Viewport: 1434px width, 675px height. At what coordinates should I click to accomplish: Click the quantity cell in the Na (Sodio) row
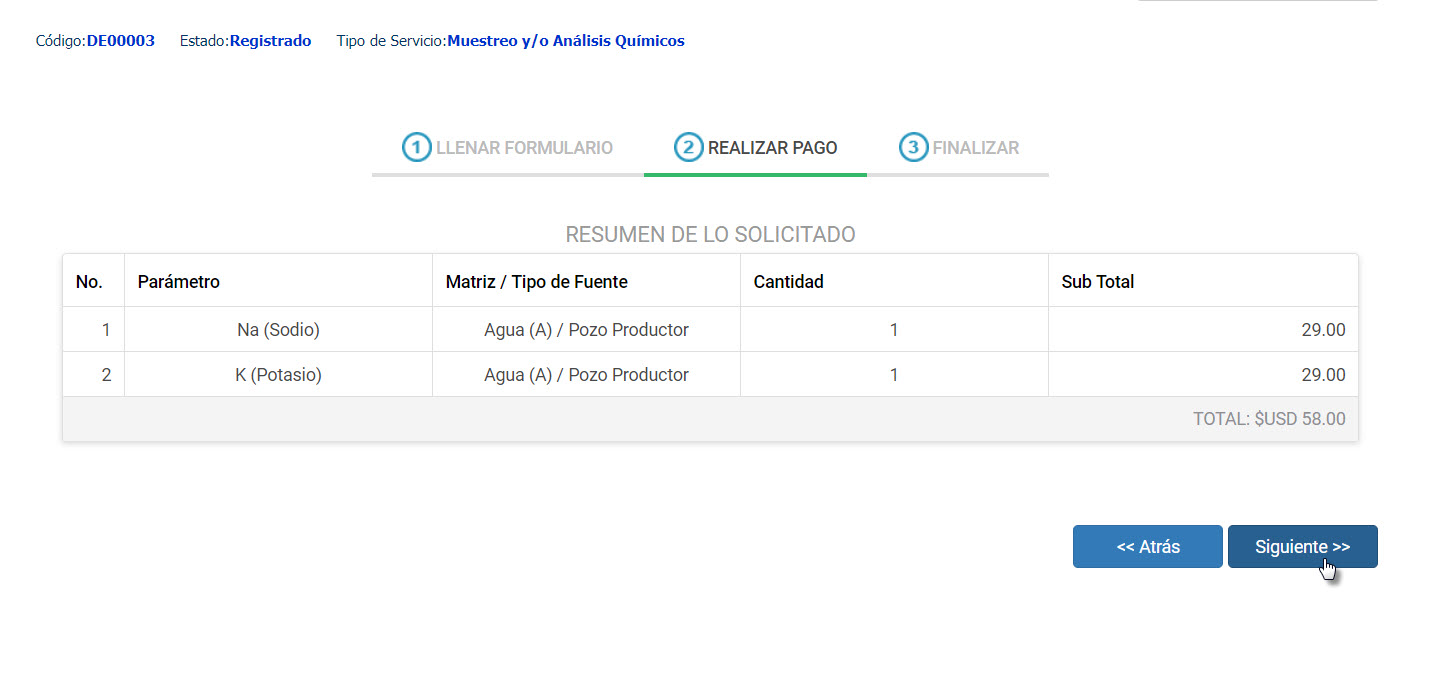[894, 330]
